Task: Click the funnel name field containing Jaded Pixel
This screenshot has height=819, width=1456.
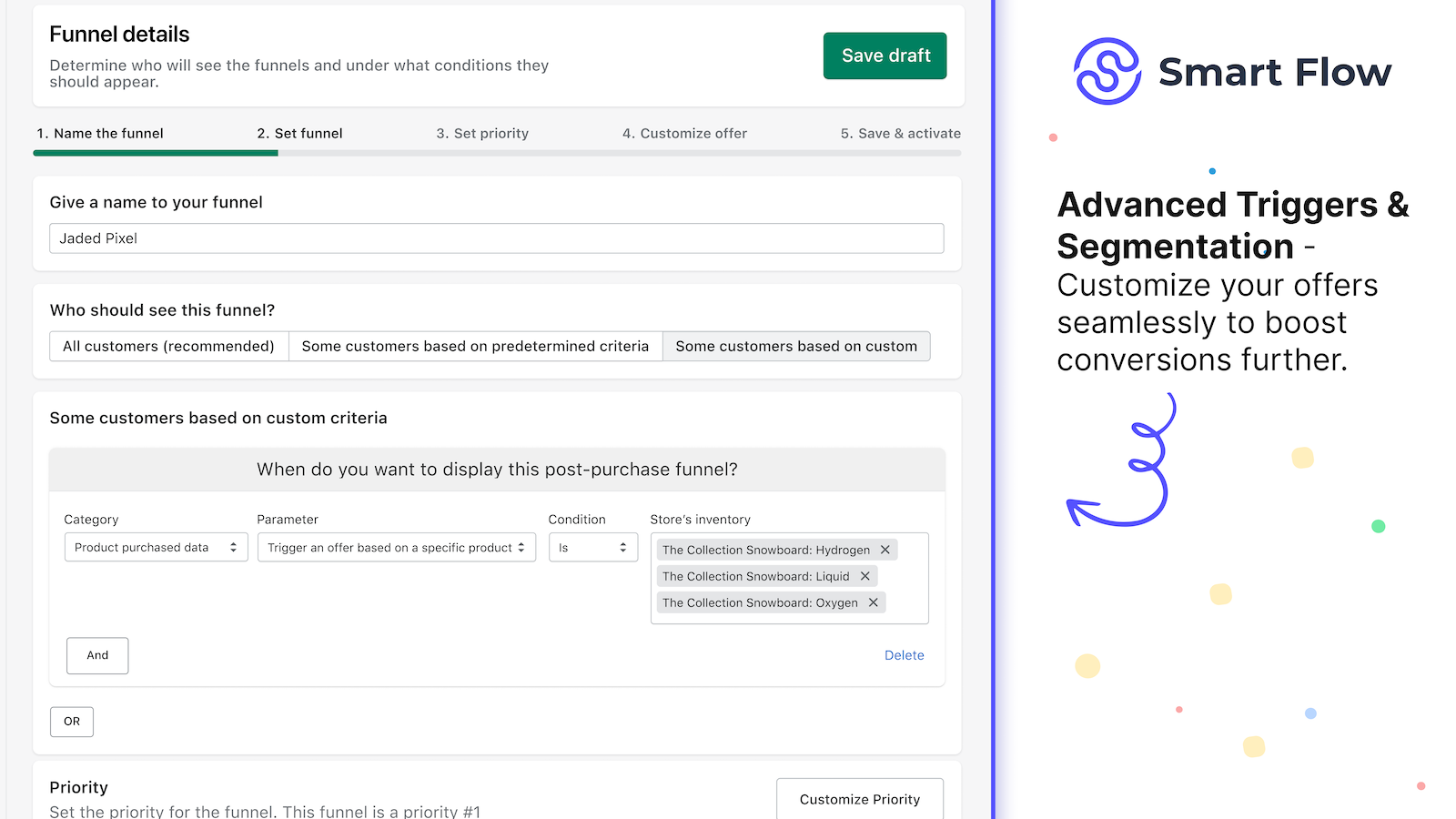Action: click(496, 238)
